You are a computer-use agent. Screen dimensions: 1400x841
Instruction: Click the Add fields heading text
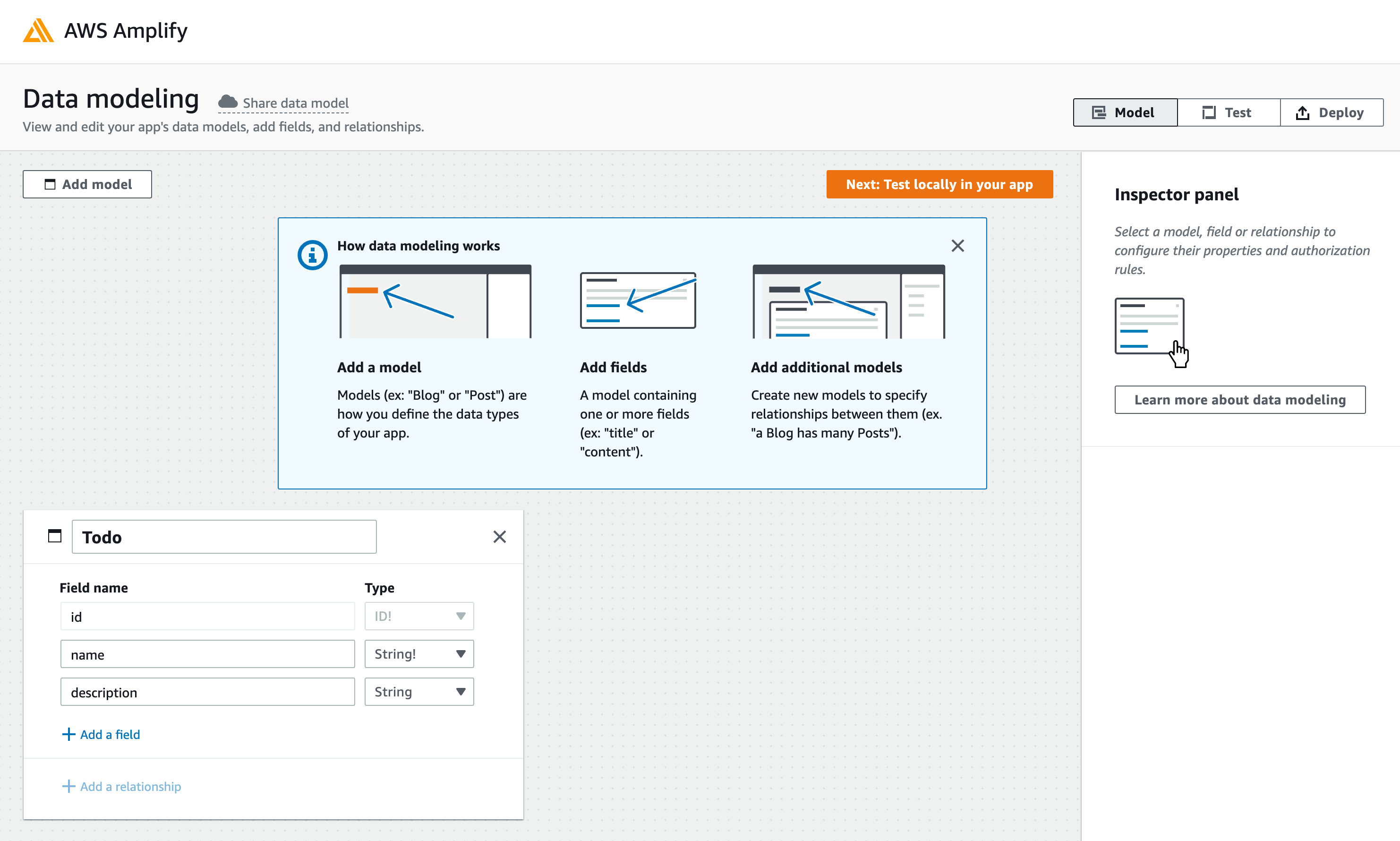(613, 367)
